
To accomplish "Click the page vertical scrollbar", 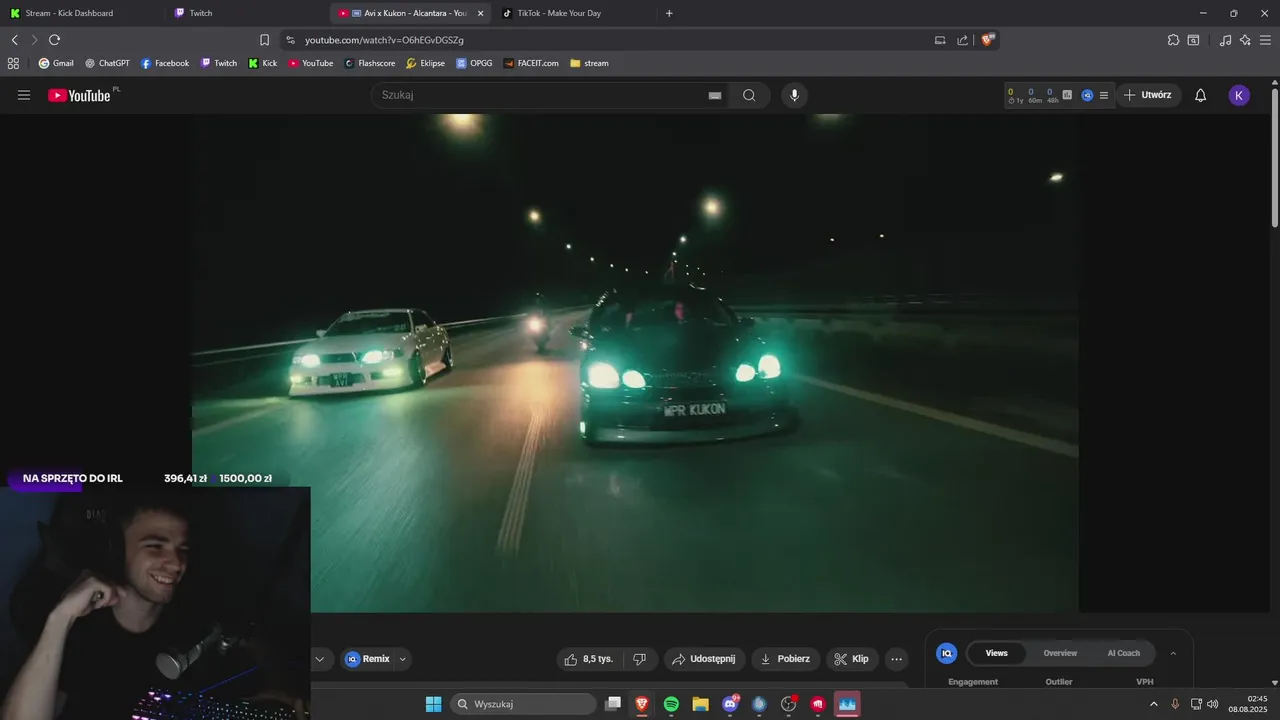I will [x=1274, y=160].
